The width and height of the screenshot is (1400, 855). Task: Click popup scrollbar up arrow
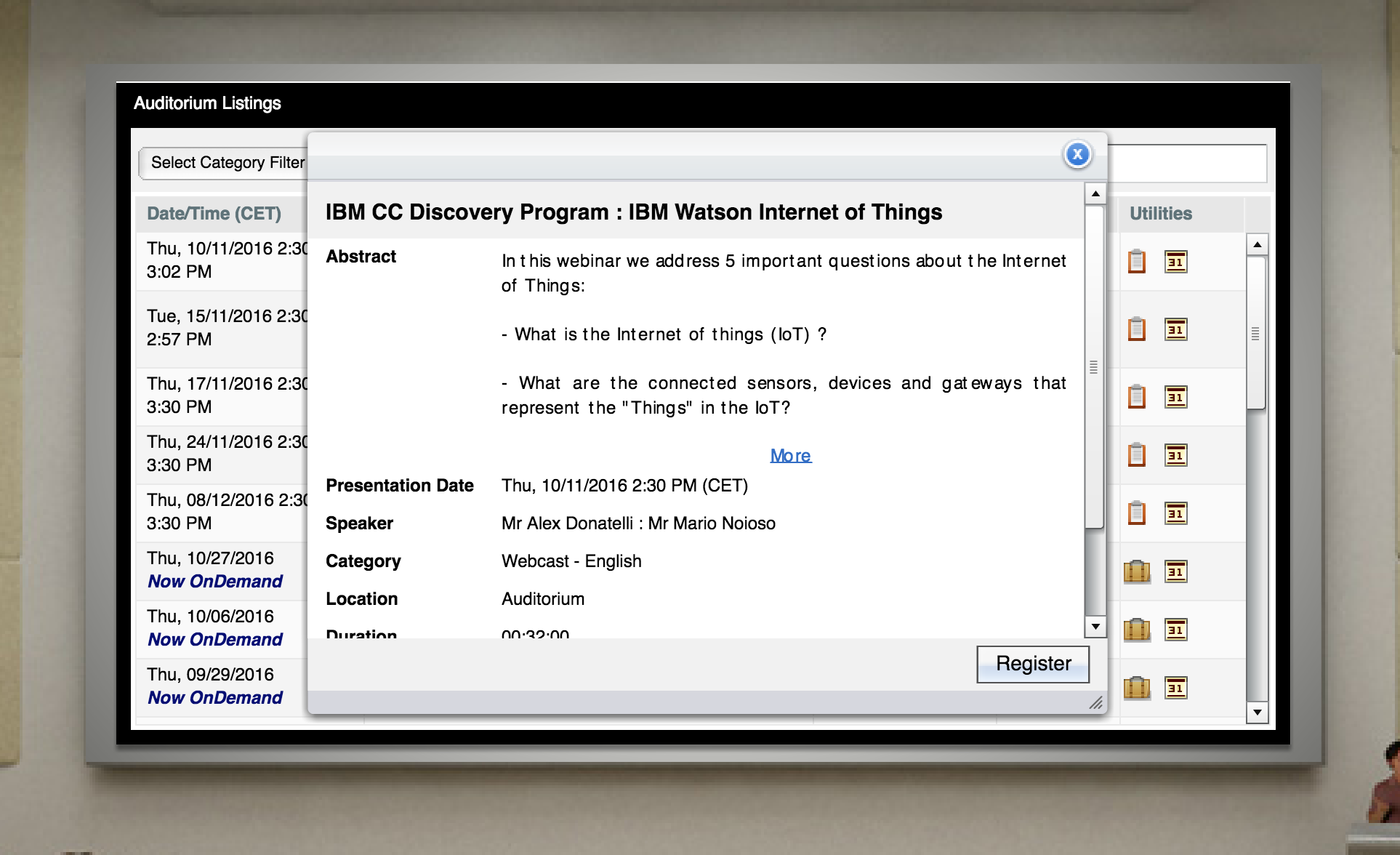(x=1095, y=193)
